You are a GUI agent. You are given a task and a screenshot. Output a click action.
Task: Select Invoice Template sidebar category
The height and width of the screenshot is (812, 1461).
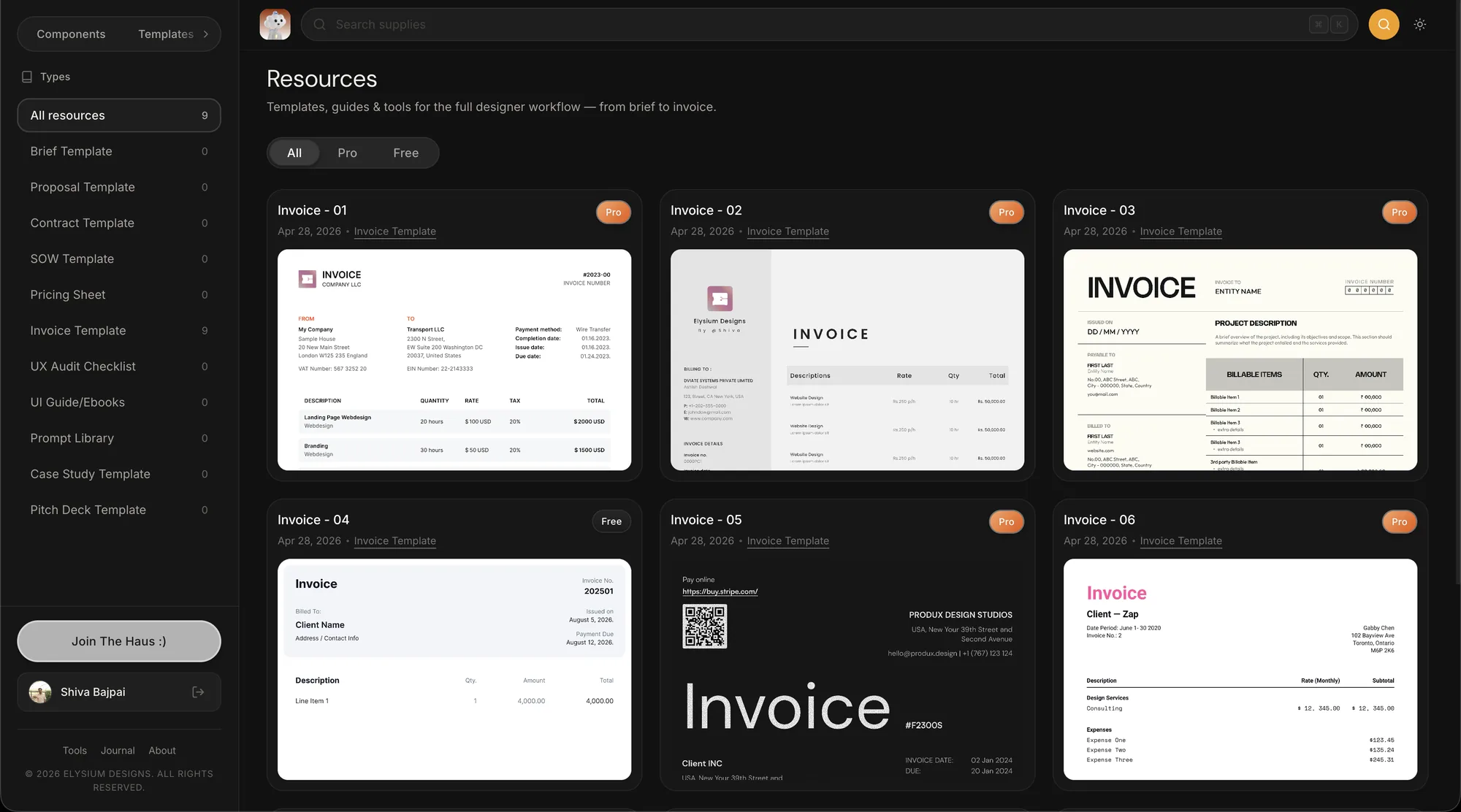coord(119,330)
